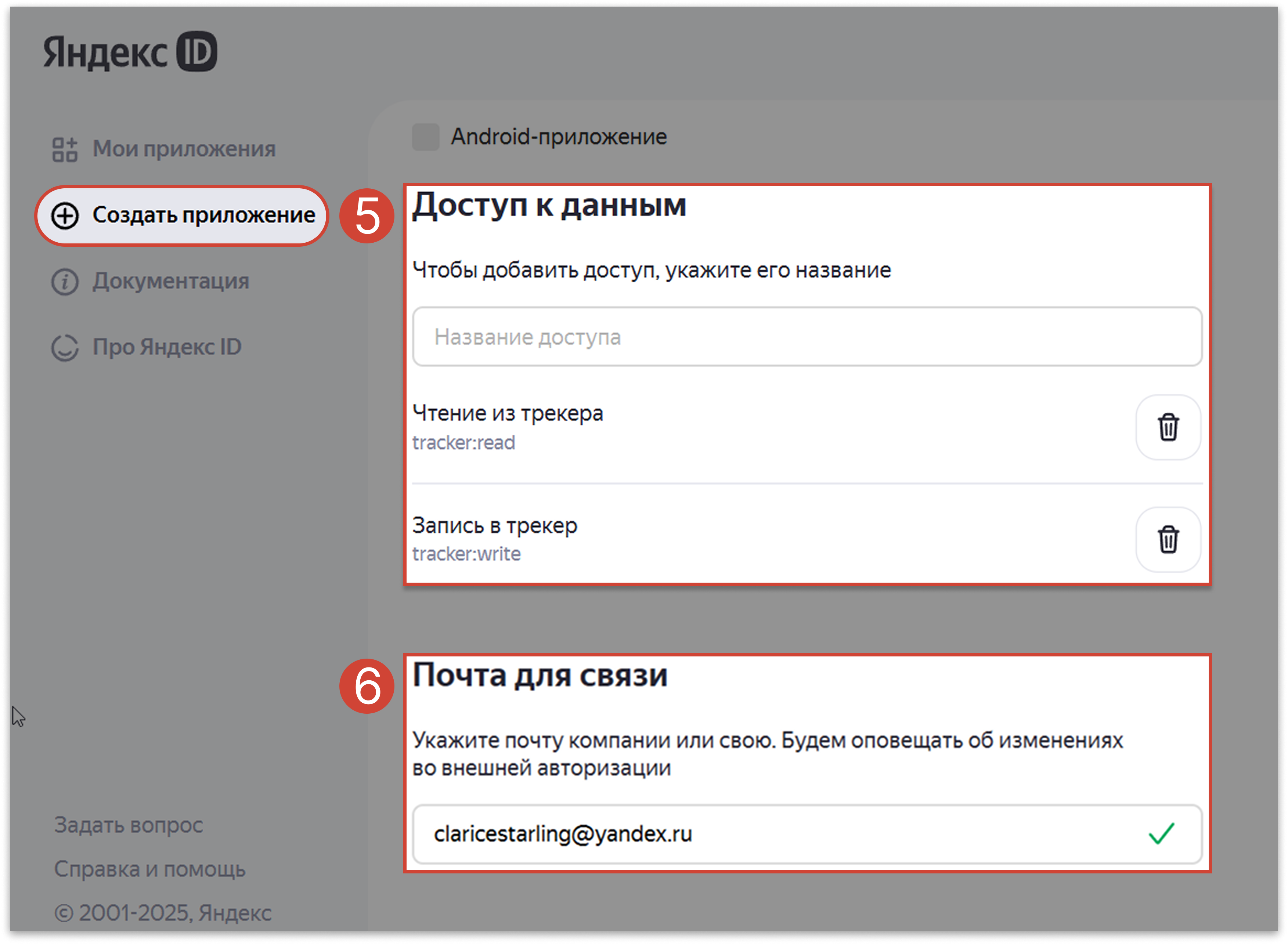Screen dimensions: 1288x945
Task: Open Мои приложения in the sidebar
Action: pyautogui.click(x=164, y=149)
